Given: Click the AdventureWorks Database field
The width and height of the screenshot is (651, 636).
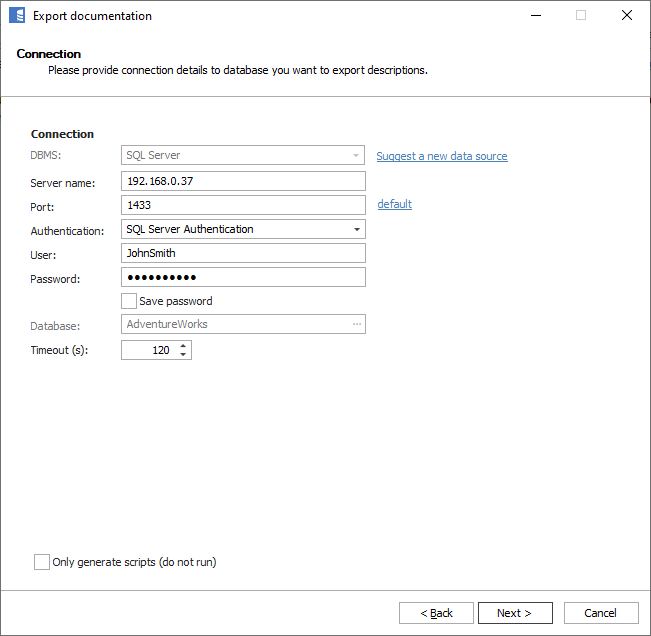Looking at the screenshot, I should tap(233, 324).
